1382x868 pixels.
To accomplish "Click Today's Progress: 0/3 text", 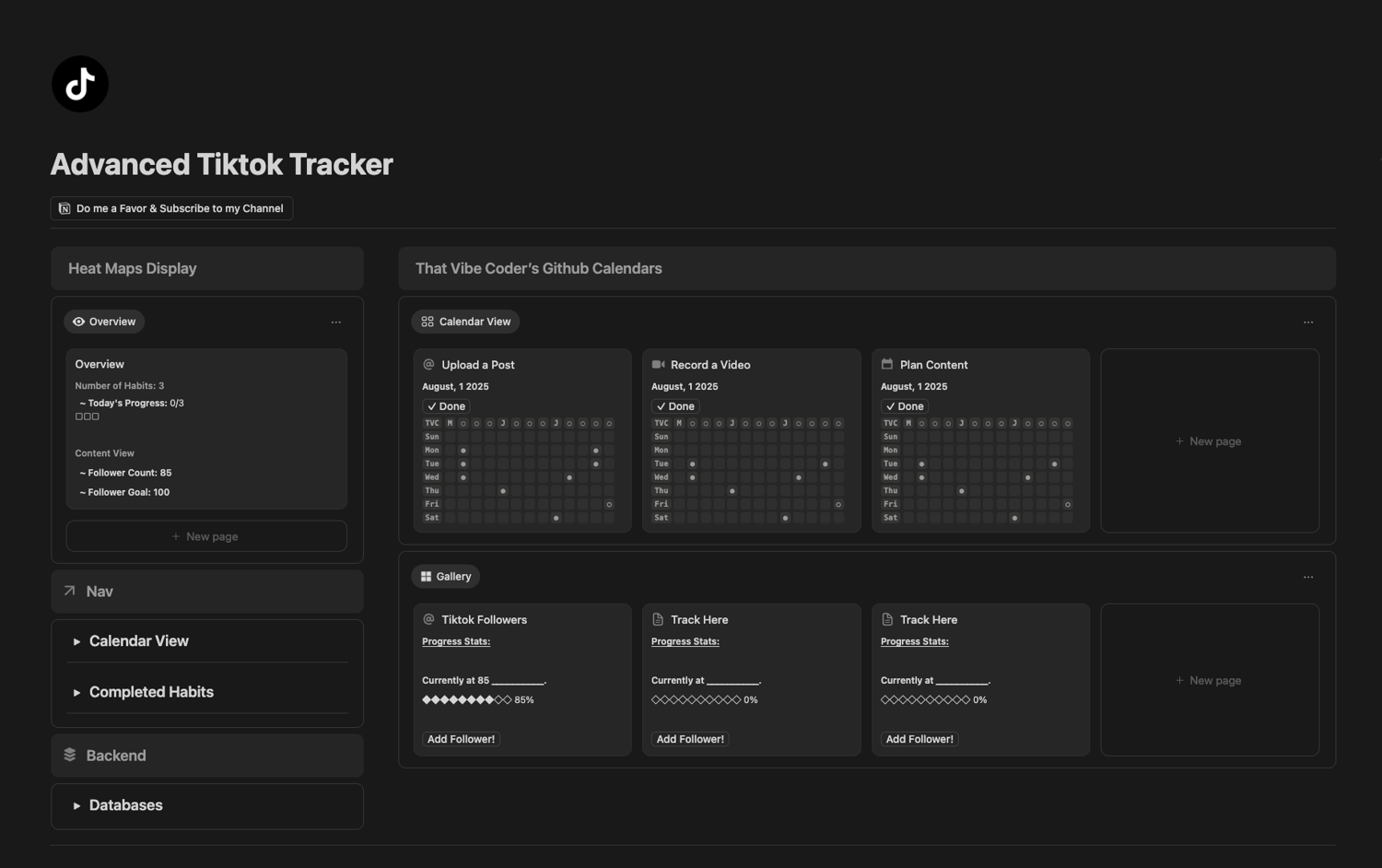I will pos(132,403).
